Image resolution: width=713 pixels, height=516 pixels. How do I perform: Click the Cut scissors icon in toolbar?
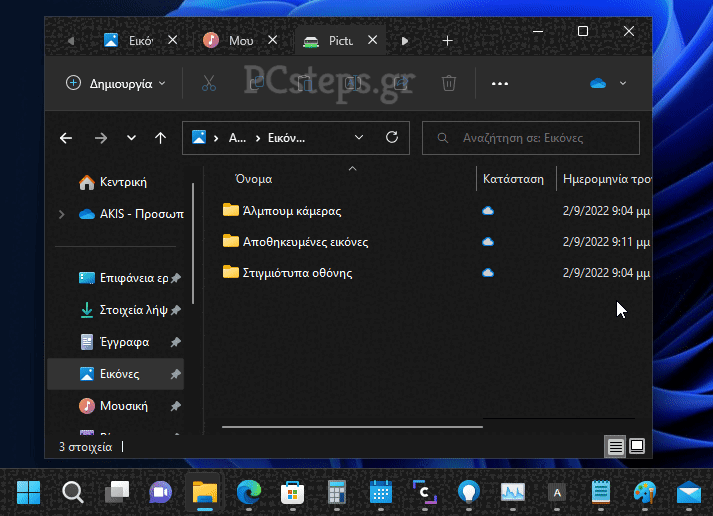[208, 84]
